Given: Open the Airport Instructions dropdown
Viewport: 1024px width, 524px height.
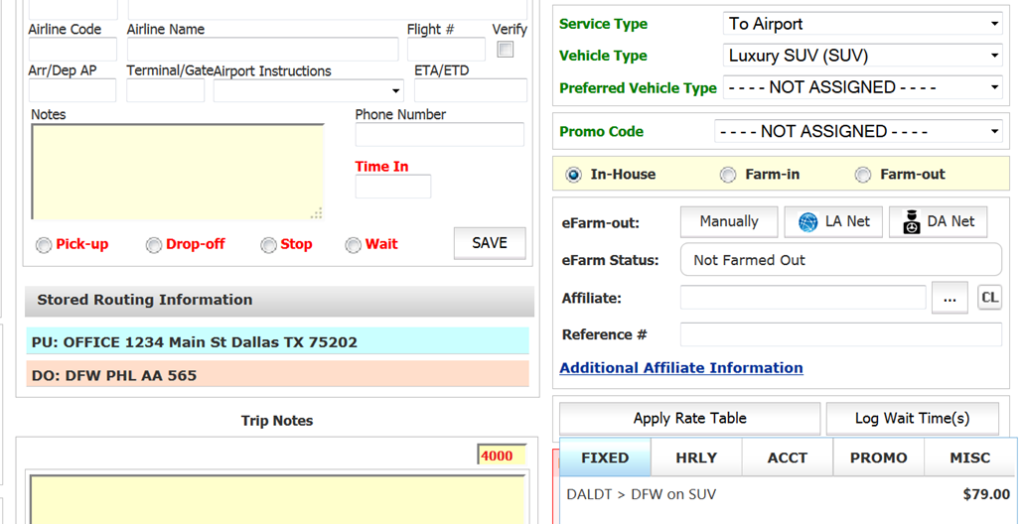Looking at the screenshot, I should pos(308,91).
